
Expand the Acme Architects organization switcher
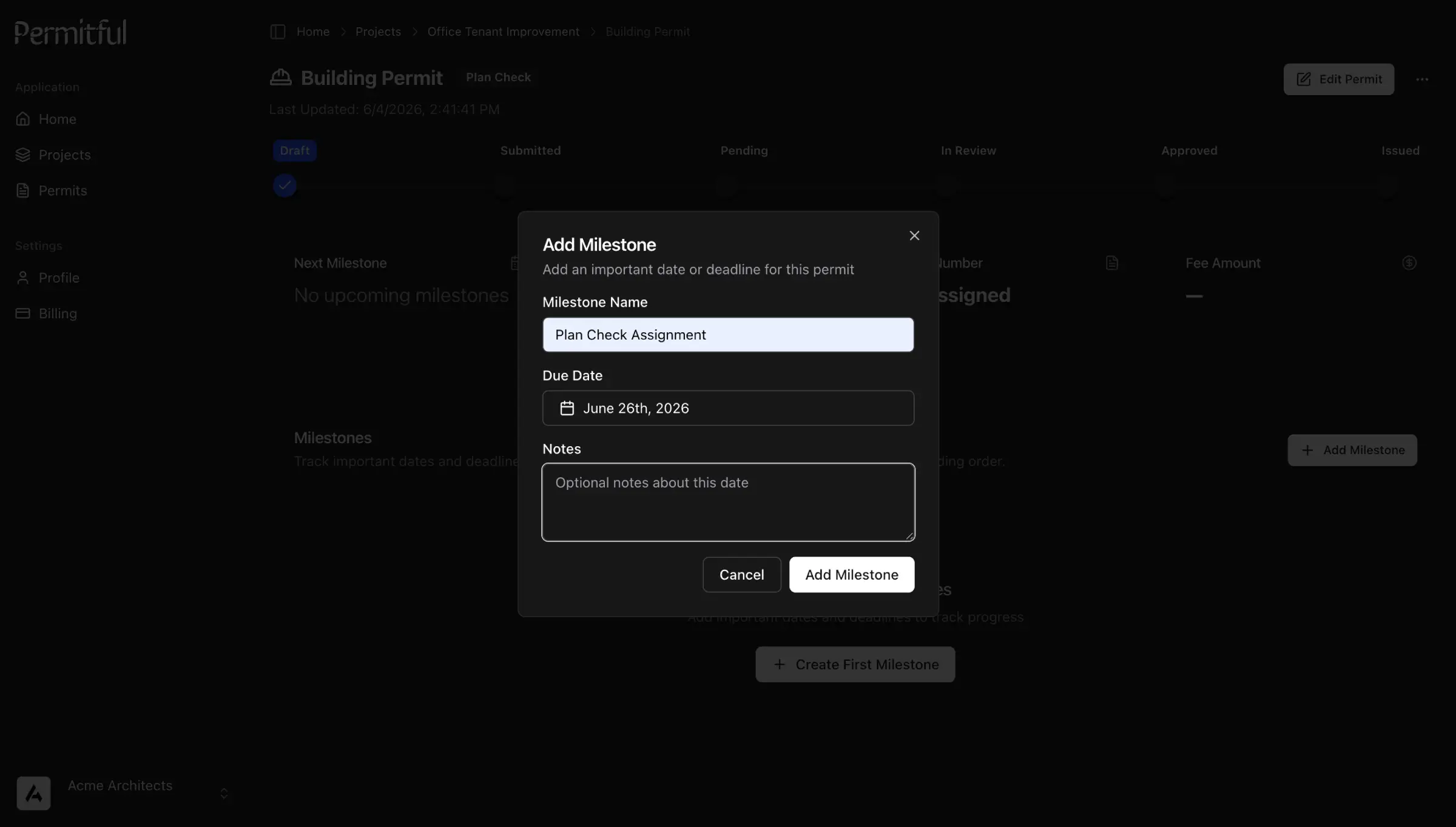(x=224, y=794)
